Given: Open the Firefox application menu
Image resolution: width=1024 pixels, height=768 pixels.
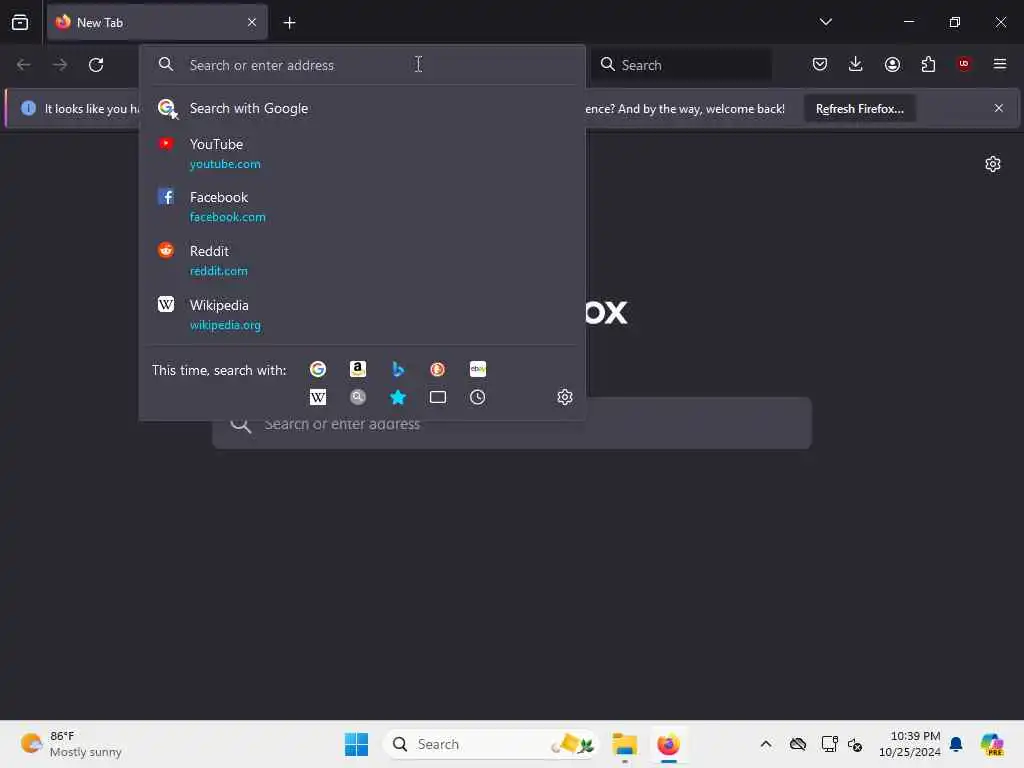Looking at the screenshot, I should pos(1000,64).
